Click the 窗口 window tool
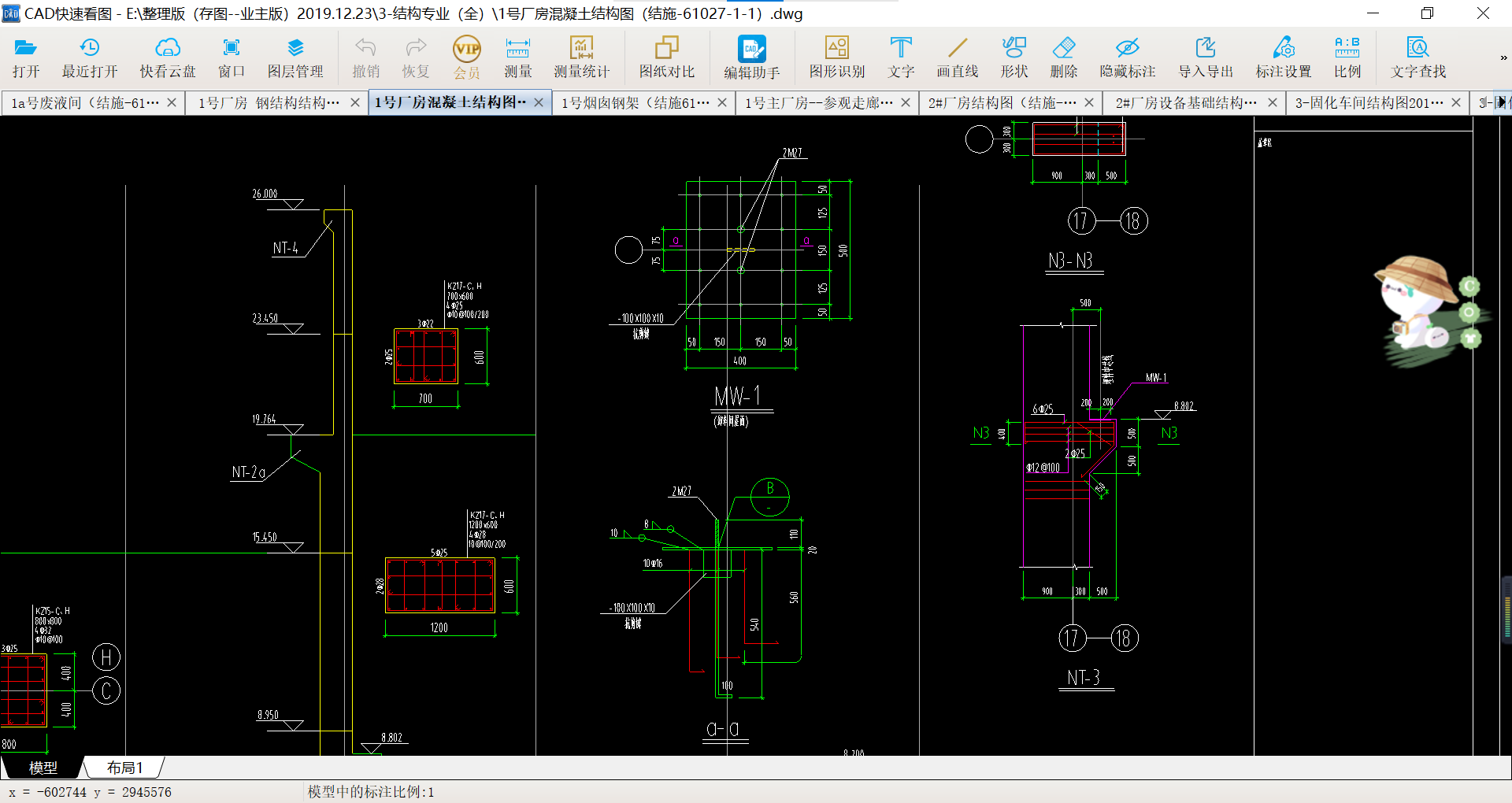Image resolution: width=1512 pixels, height=803 pixels. 232,57
